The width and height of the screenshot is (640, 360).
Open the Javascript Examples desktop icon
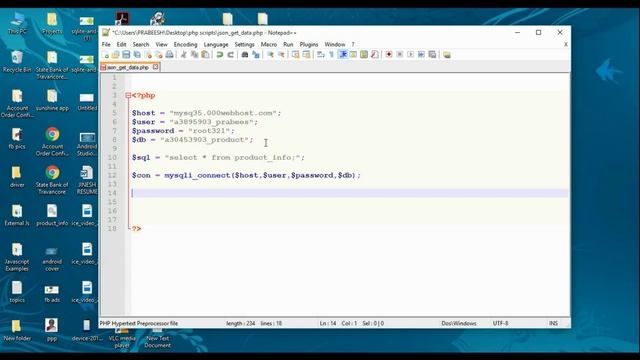[17, 257]
